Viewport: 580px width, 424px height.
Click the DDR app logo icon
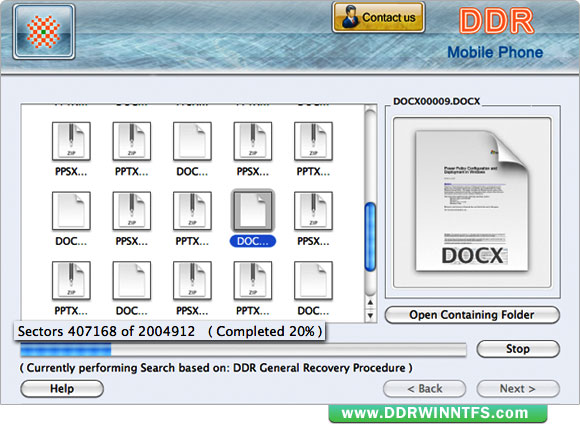point(44,32)
